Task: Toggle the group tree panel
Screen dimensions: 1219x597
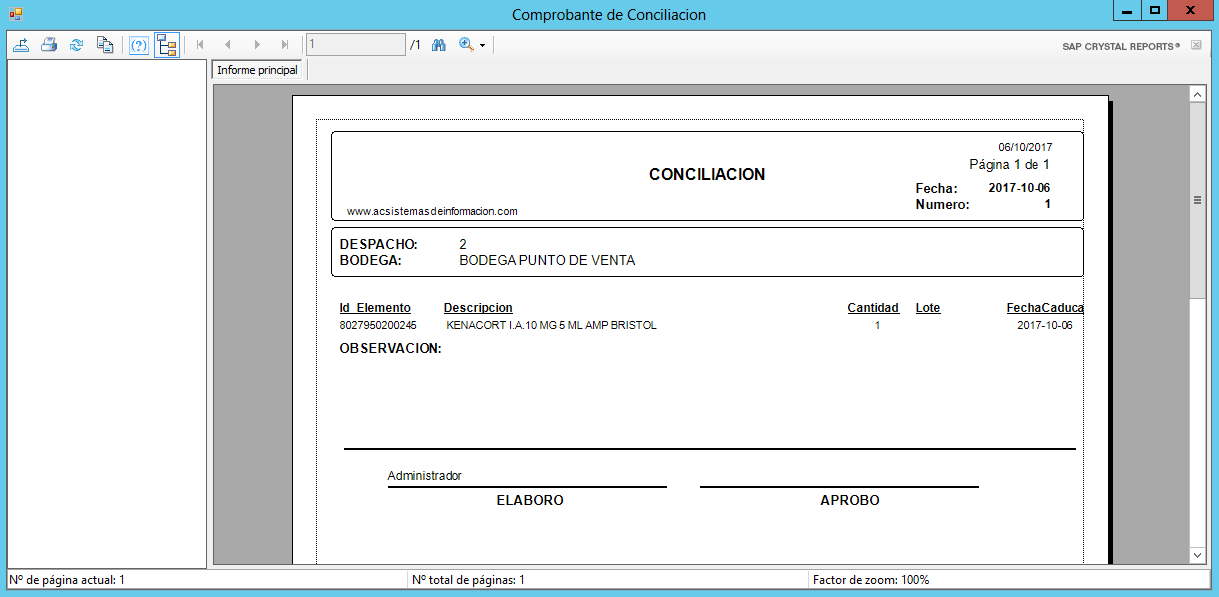Action: [166, 45]
